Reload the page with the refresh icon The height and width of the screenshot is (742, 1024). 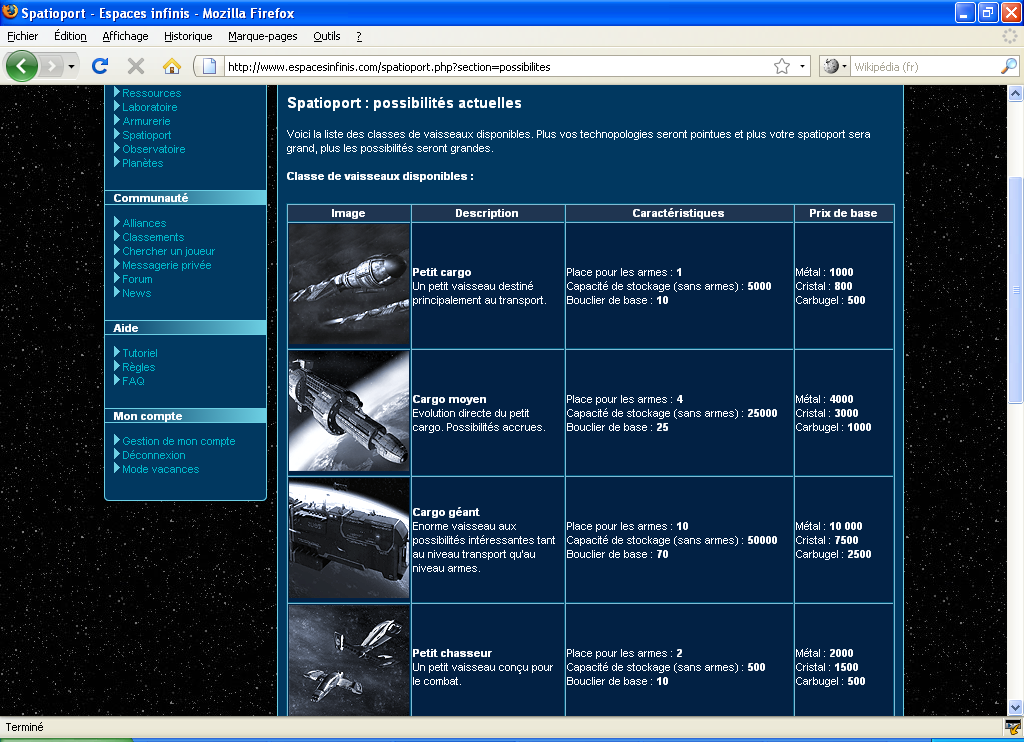point(100,66)
